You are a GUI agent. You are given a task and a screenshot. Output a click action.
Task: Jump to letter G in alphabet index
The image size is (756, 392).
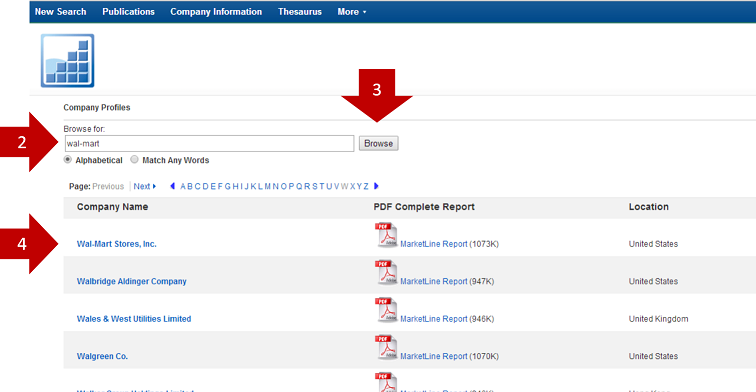(x=228, y=186)
